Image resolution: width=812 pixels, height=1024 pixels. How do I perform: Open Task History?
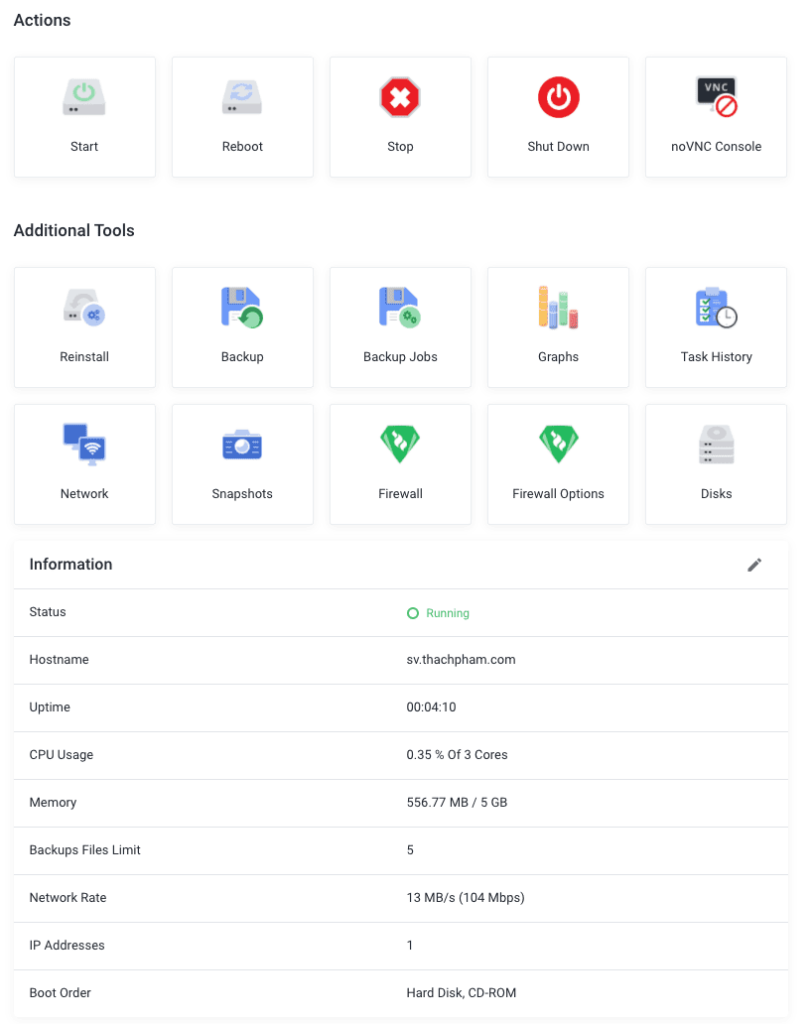pyautogui.click(x=716, y=307)
